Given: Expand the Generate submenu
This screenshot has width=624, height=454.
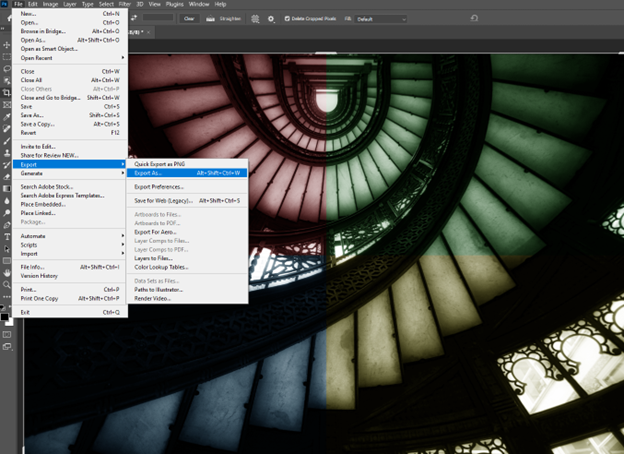Looking at the screenshot, I should click(x=70, y=173).
